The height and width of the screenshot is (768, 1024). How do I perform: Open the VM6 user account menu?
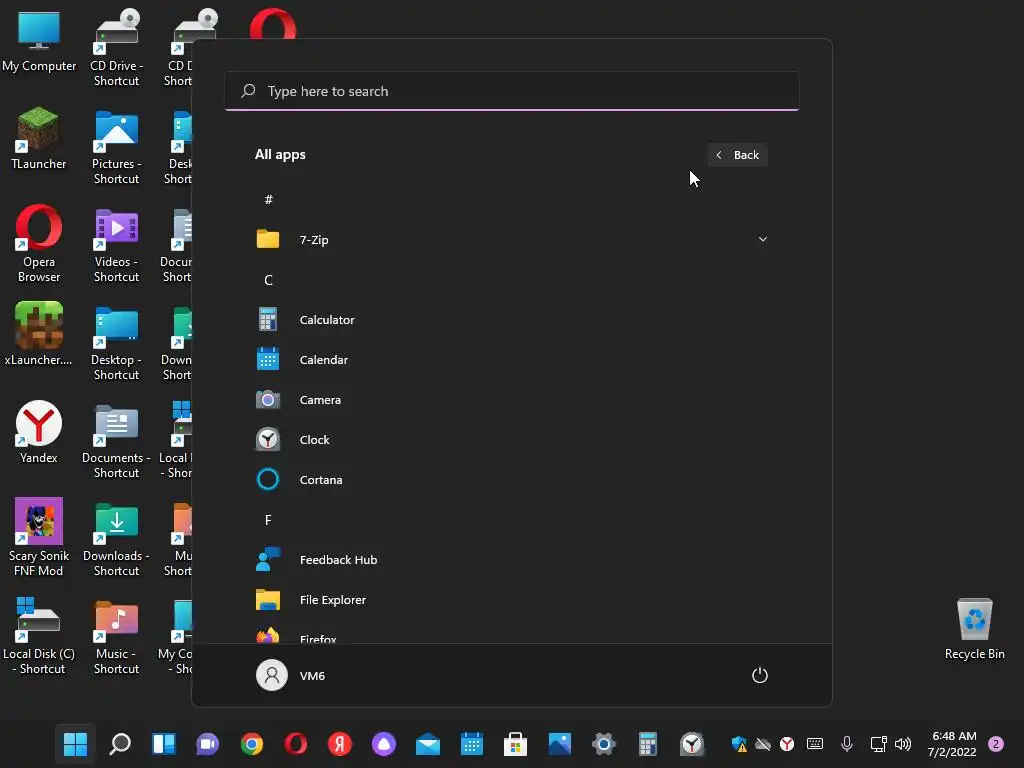291,675
